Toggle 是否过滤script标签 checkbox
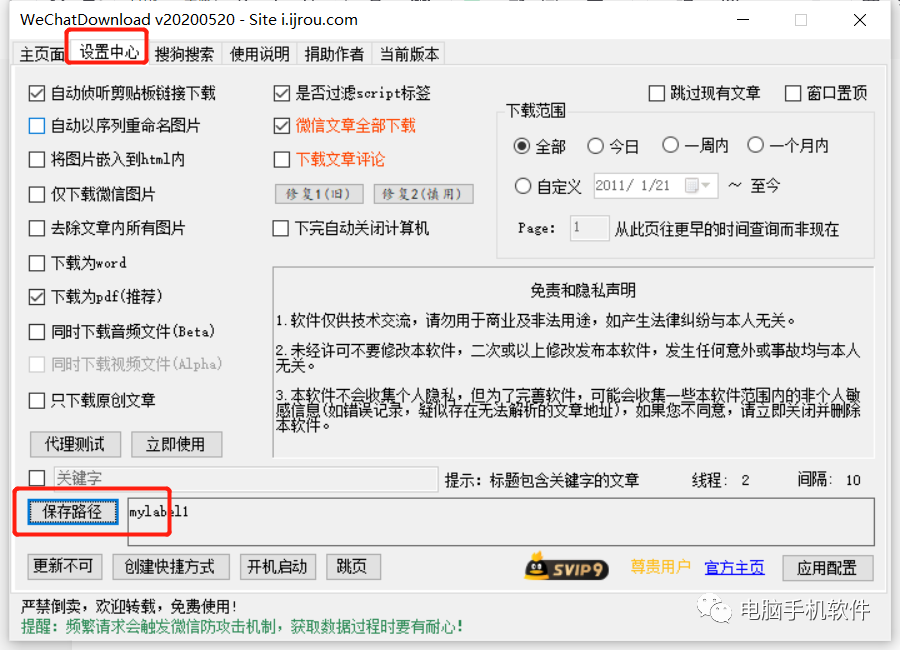This screenshot has height=650, width=900. [x=282, y=93]
